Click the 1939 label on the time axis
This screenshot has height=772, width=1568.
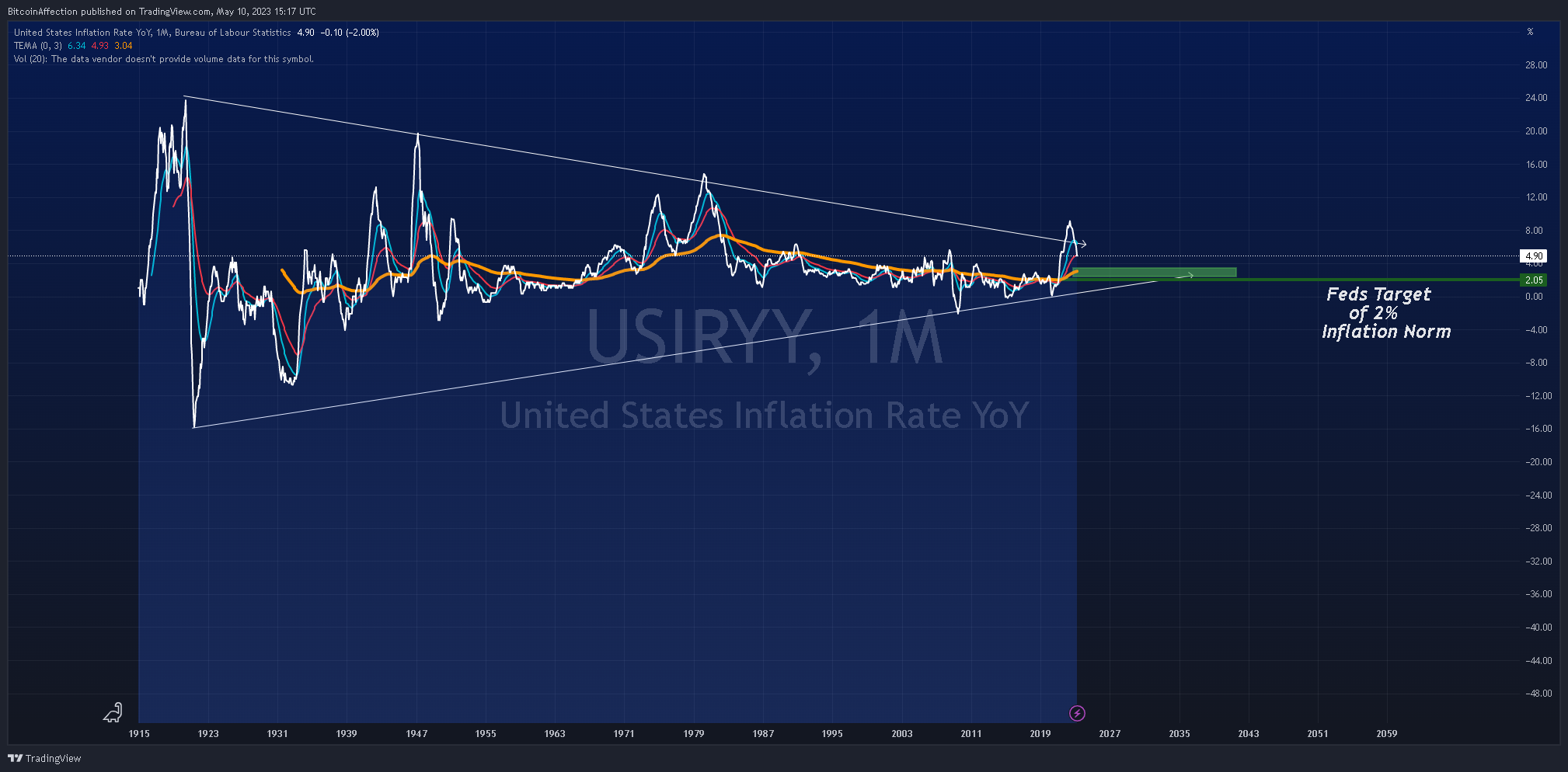tap(347, 733)
